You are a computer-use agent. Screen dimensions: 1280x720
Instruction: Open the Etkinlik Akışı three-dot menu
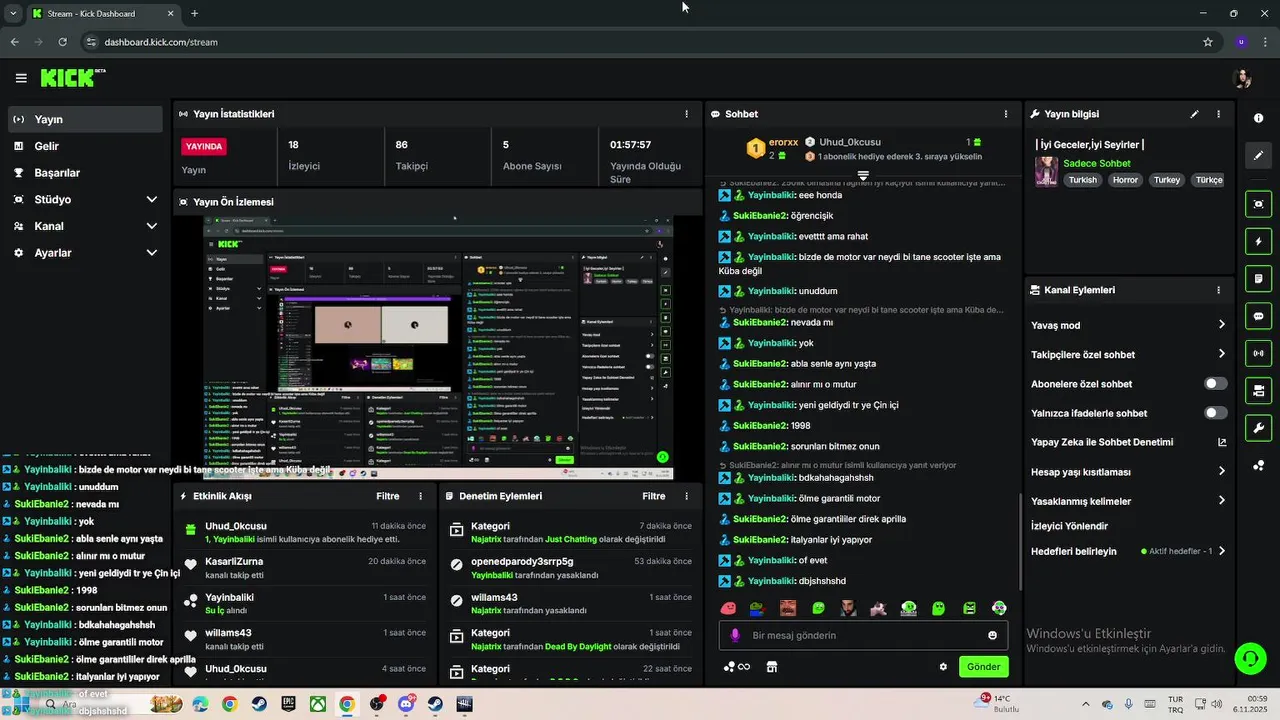click(420, 496)
